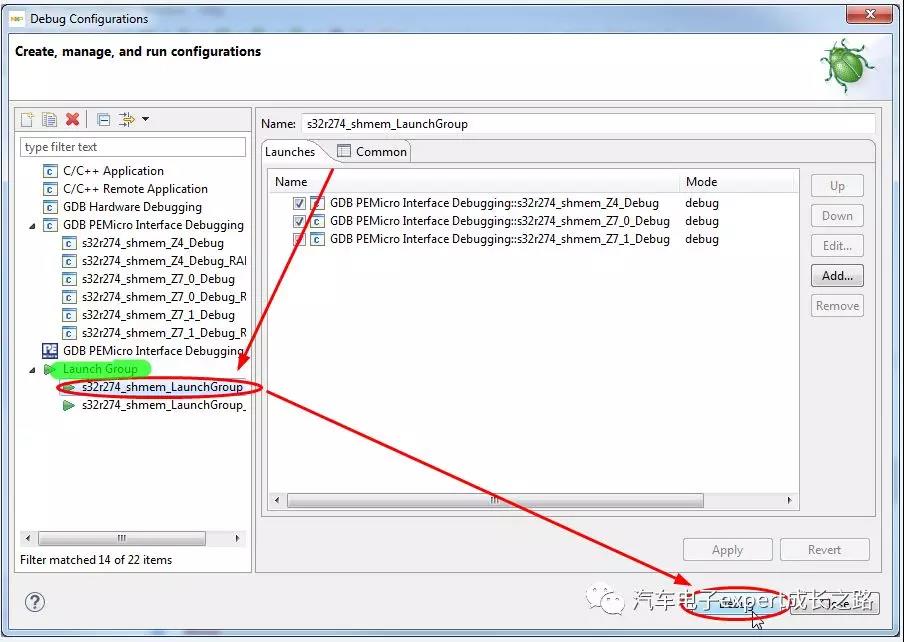Image resolution: width=904 pixels, height=642 pixels.
Task: Click the New launch configuration icon
Action: pyautogui.click(x=28, y=120)
